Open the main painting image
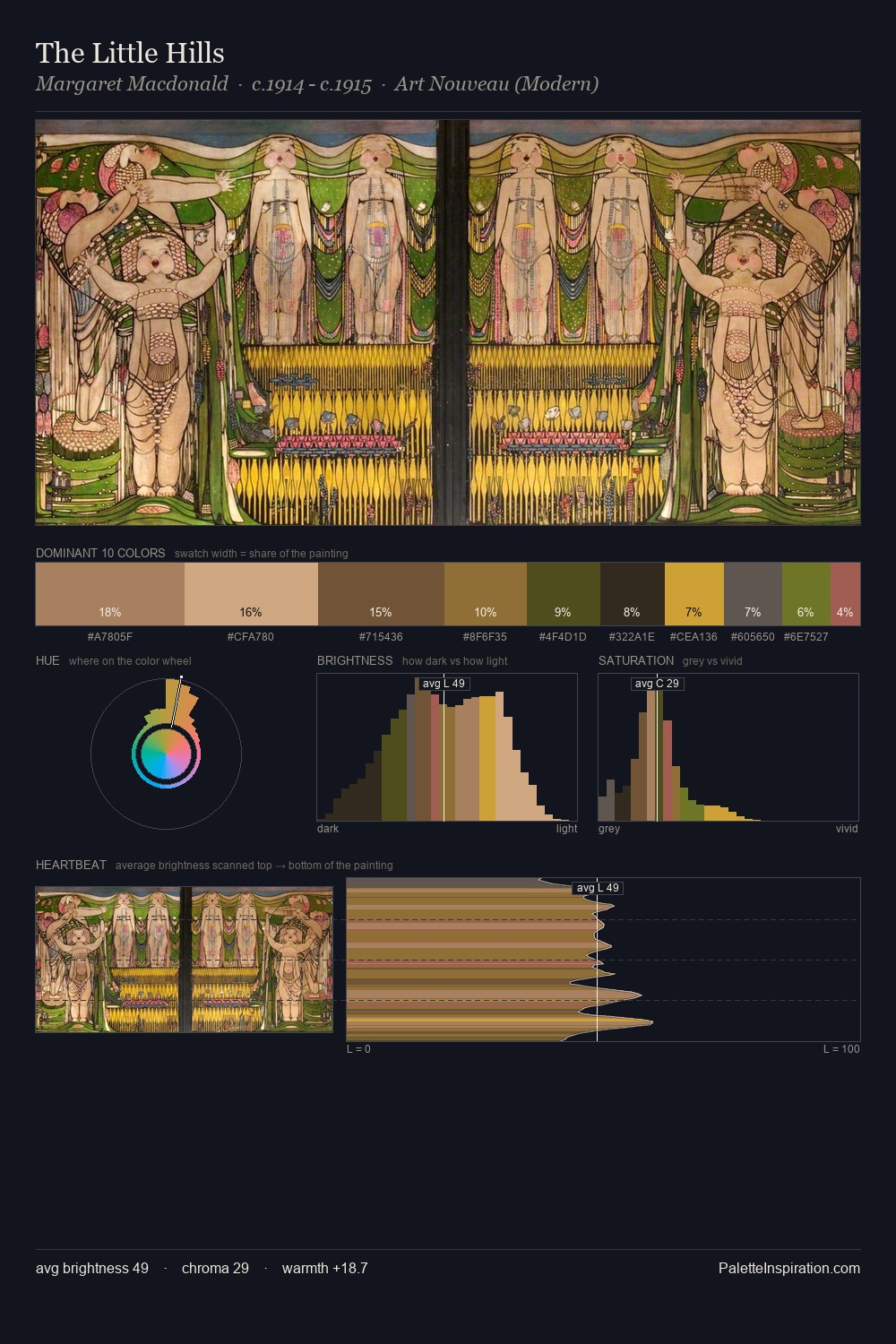The height and width of the screenshot is (1344, 896). 448,323
